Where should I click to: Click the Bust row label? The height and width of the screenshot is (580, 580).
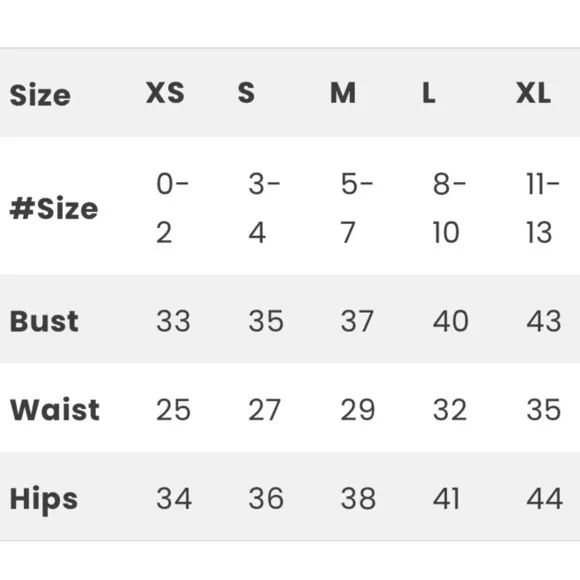pyautogui.click(x=44, y=321)
